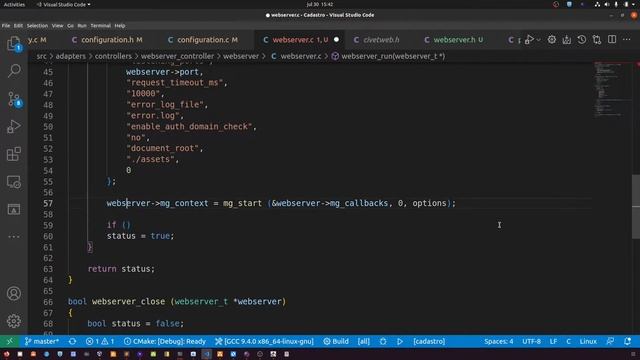Synchronize changes from the status bar

click(x=72, y=341)
